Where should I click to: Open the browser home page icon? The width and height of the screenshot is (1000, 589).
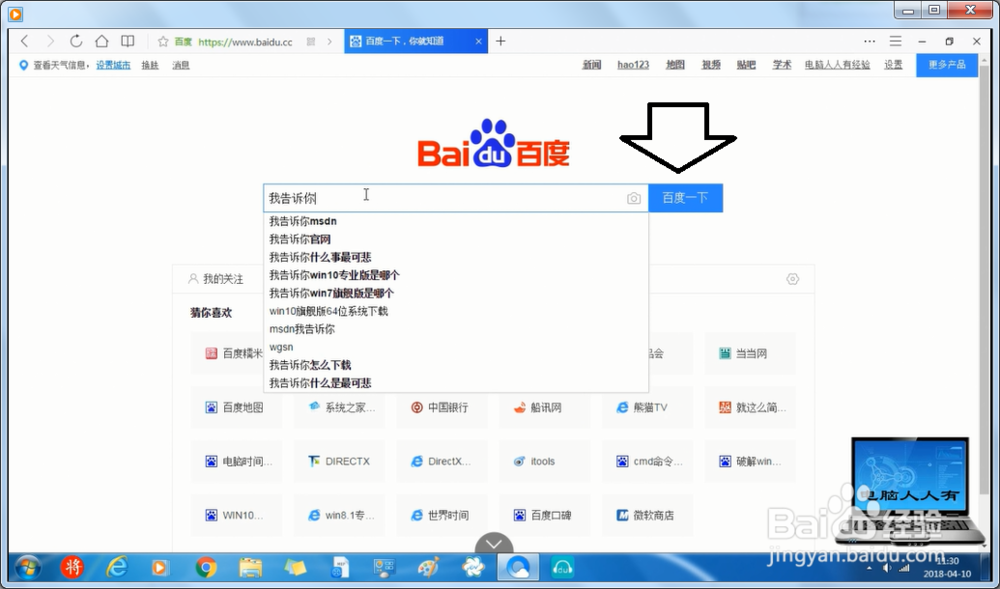pos(101,41)
